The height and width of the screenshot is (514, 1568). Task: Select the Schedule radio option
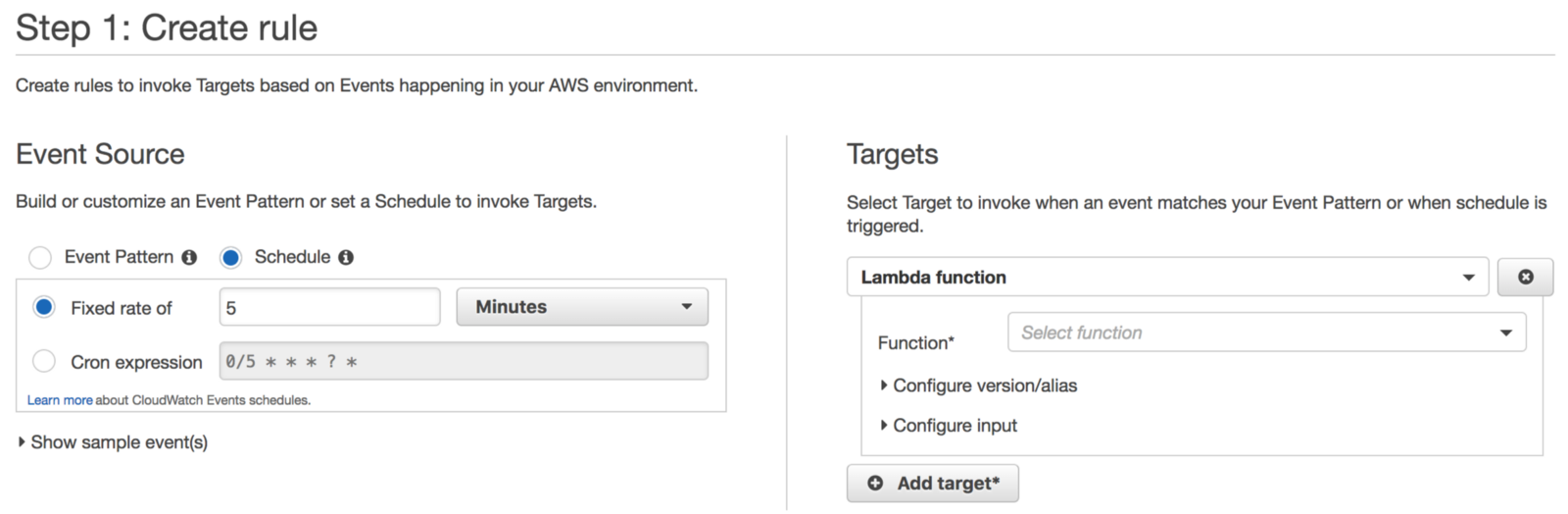230,257
